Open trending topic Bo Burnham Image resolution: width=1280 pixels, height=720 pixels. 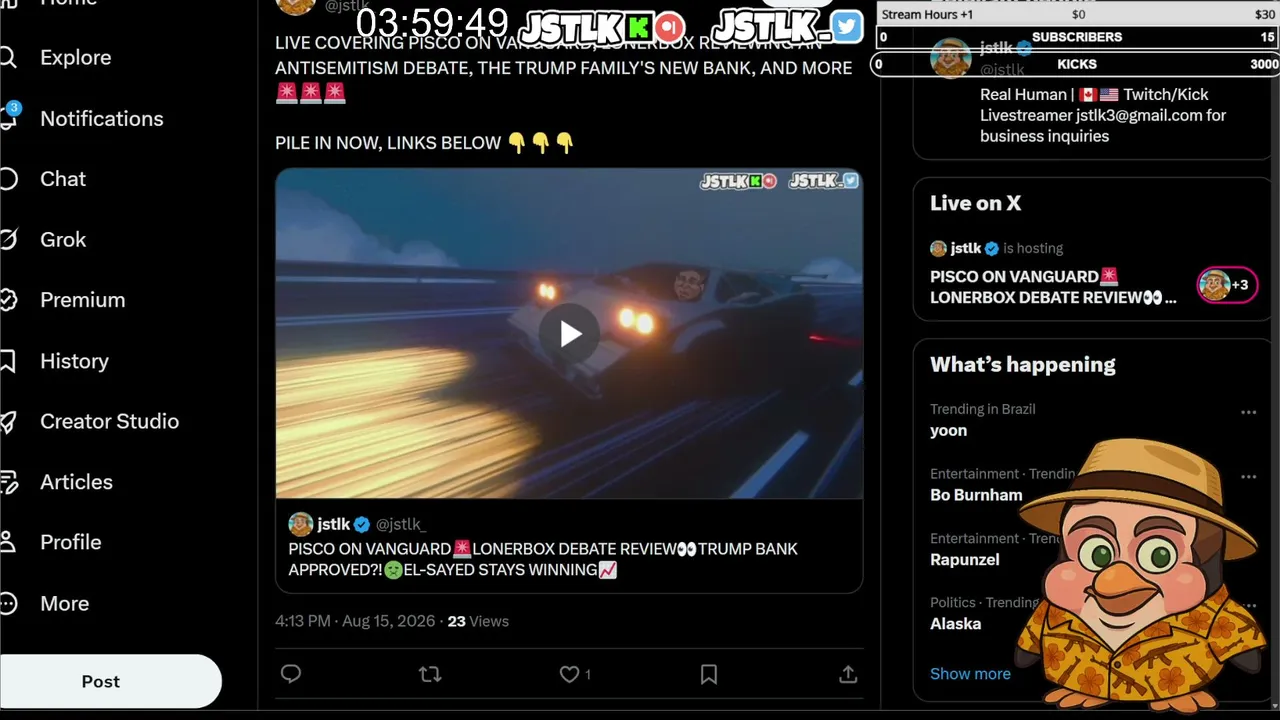976,495
